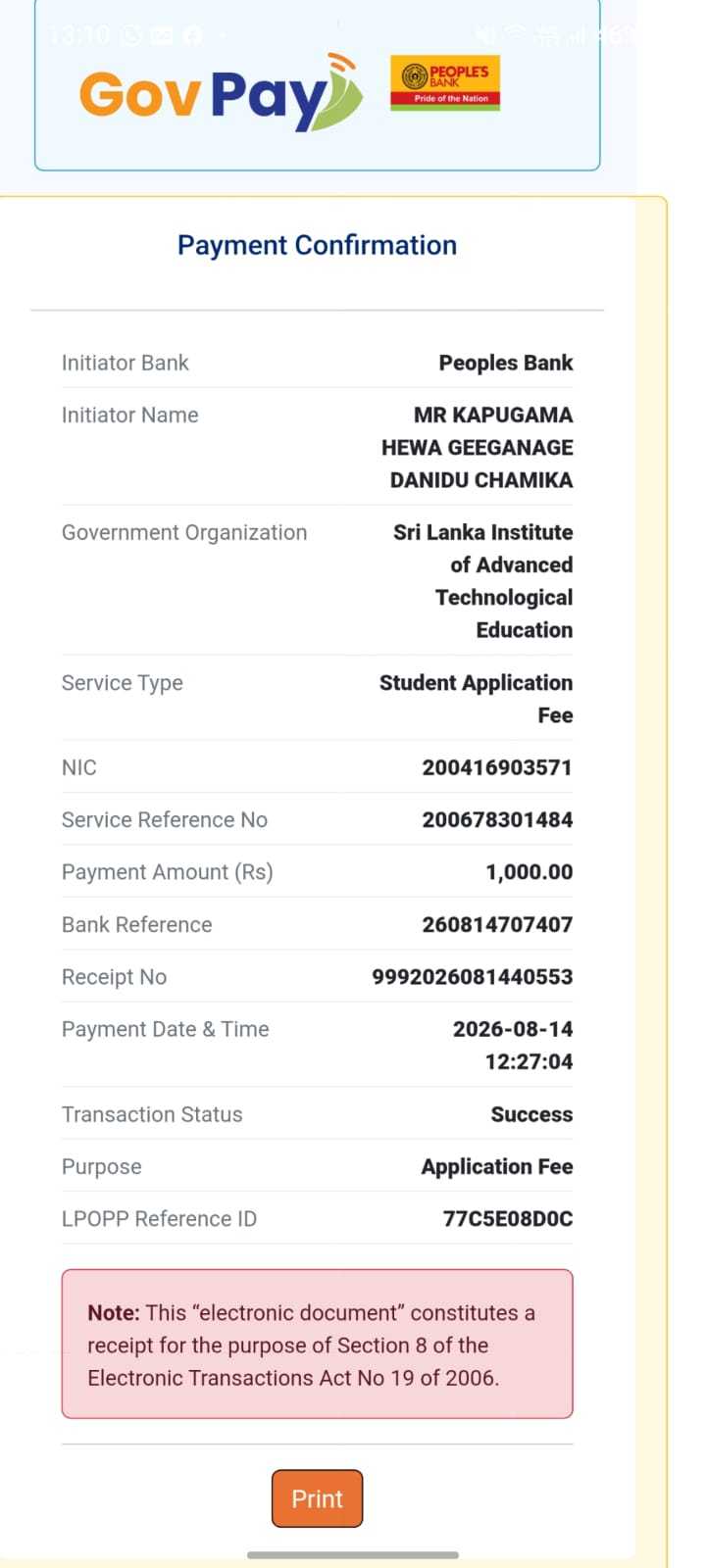This screenshot has height=1568, width=706.
Task: Tap the Wi-Fi status icon
Action: pos(515,35)
